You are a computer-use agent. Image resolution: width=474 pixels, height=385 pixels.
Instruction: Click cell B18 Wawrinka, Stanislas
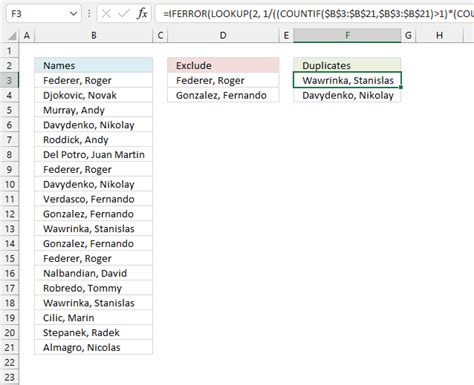coord(94,303)
